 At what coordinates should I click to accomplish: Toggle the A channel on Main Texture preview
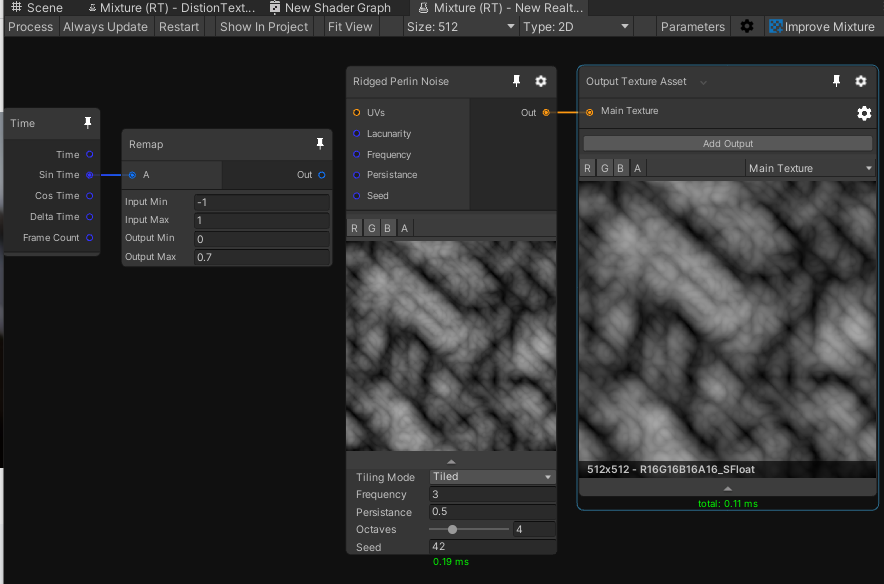coord(637,167)
